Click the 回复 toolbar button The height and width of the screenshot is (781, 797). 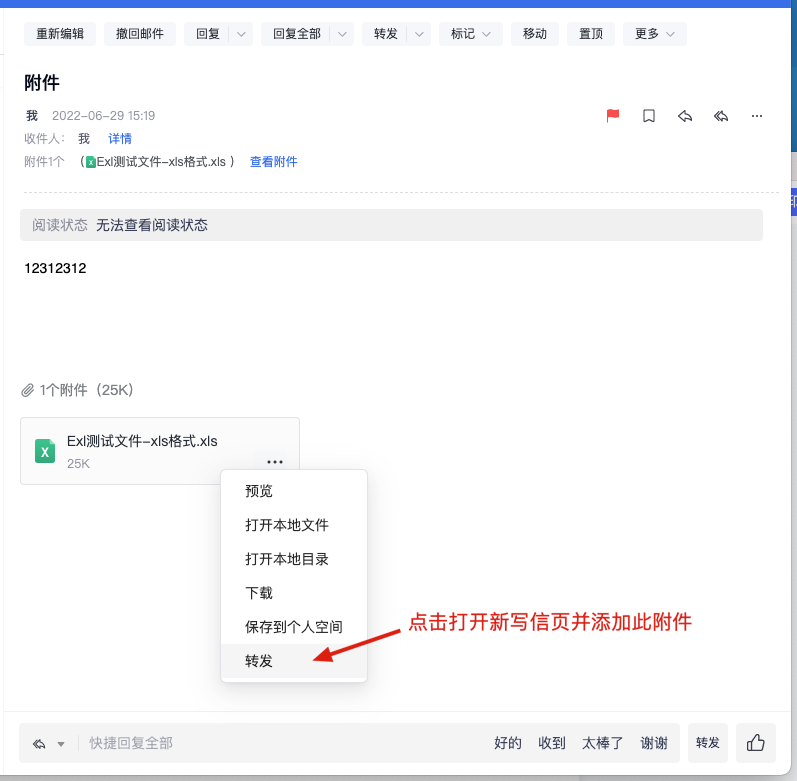pos(207,34)
